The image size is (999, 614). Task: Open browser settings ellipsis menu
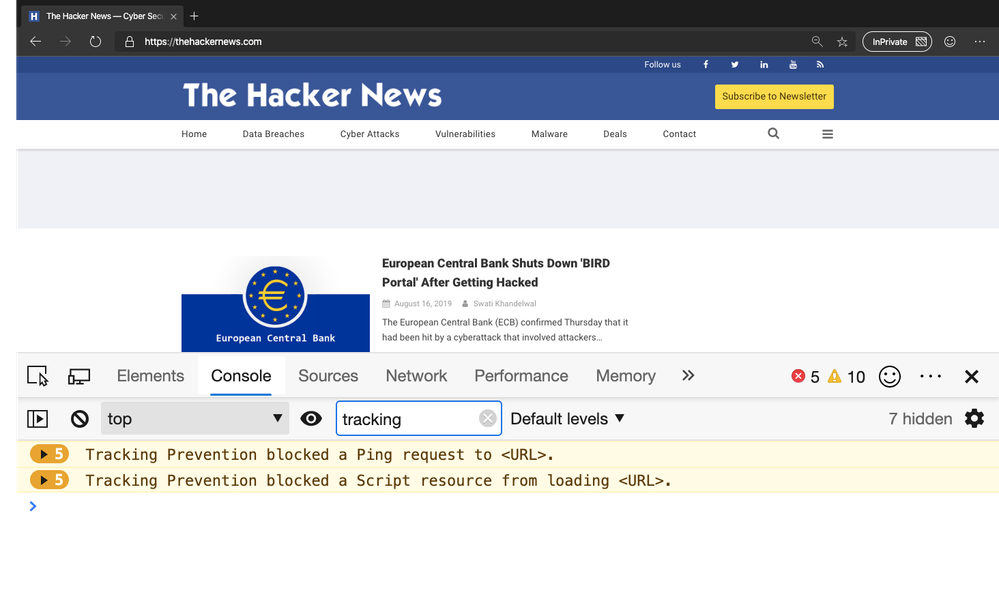click(x=979, y=41)
